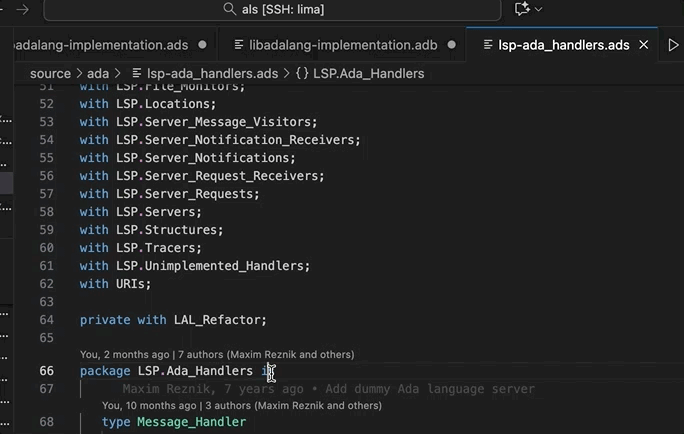Viewport: 684px width, 434px height.
Task: Click the search magnifier icon in command center
Action: [230, 9]
